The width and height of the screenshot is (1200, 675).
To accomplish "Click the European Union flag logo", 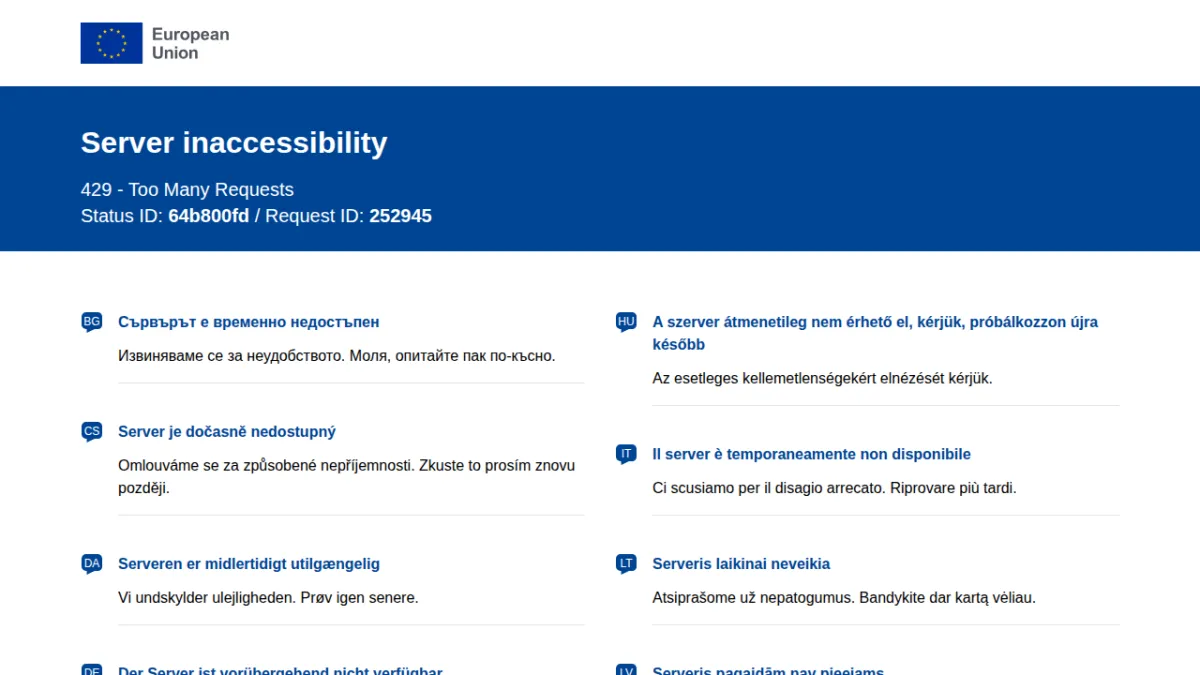I will click(111, 43).
